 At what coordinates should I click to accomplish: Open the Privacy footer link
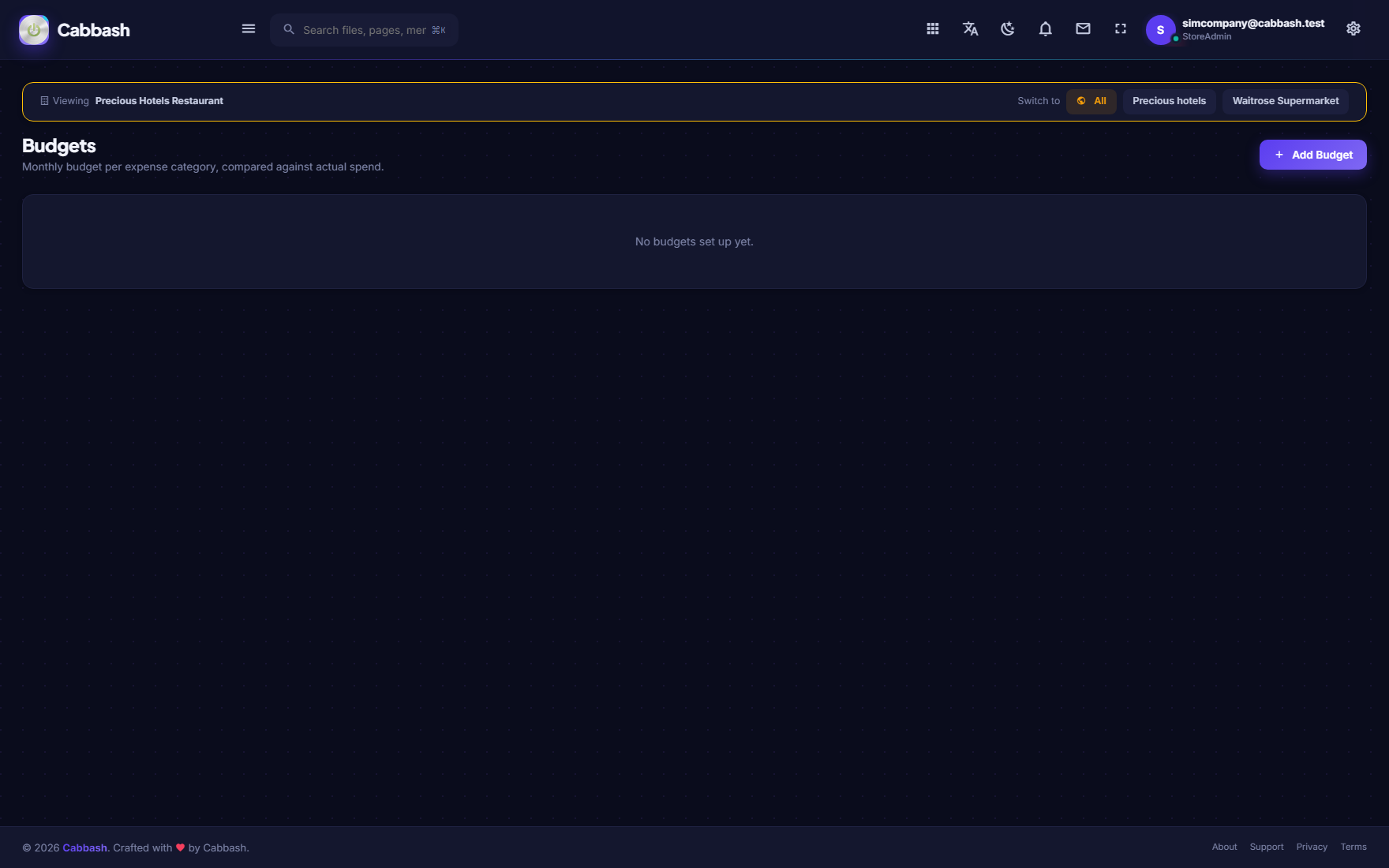tap(1312, 847)
